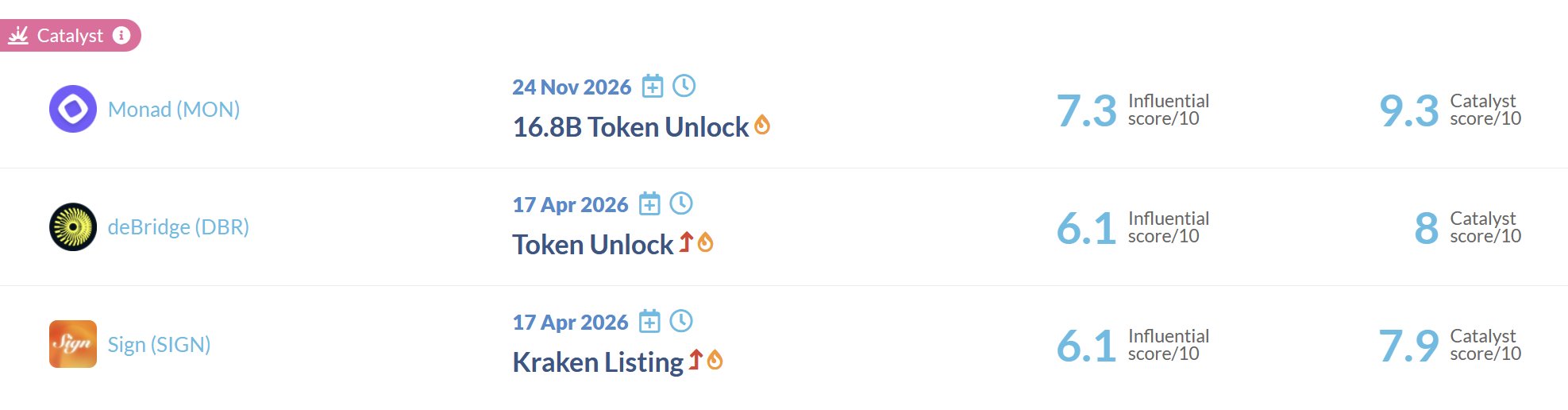Click clock icon on Sign row
This screenshot has height=410, width=1568.
[681, 321]
